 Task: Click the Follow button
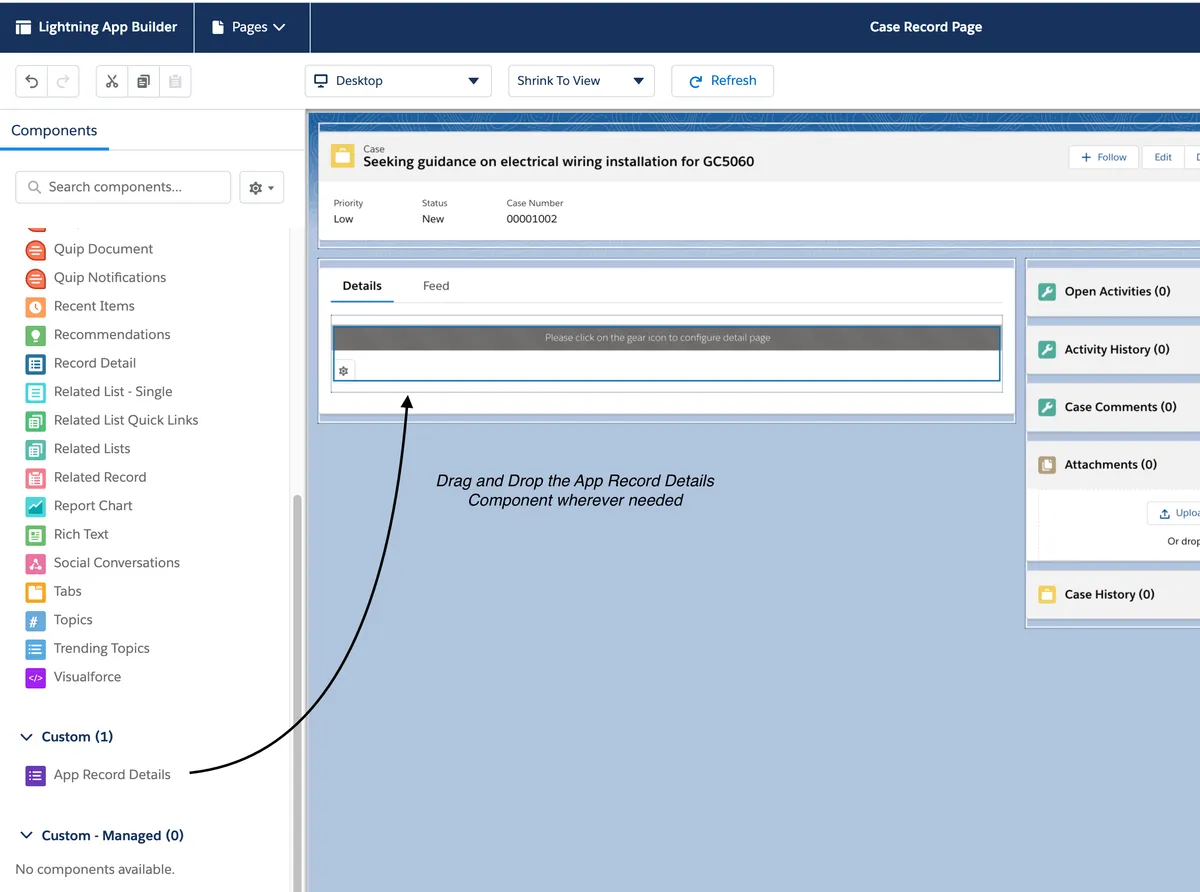1104,157
